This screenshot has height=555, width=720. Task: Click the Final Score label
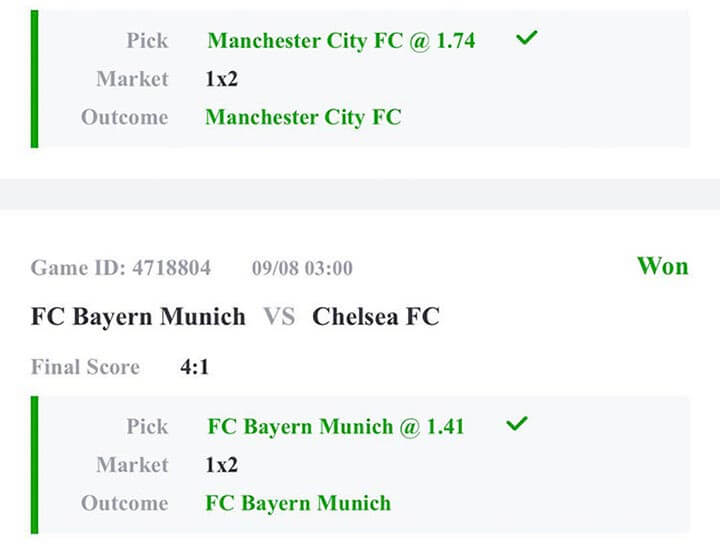(x=85, y=367)
